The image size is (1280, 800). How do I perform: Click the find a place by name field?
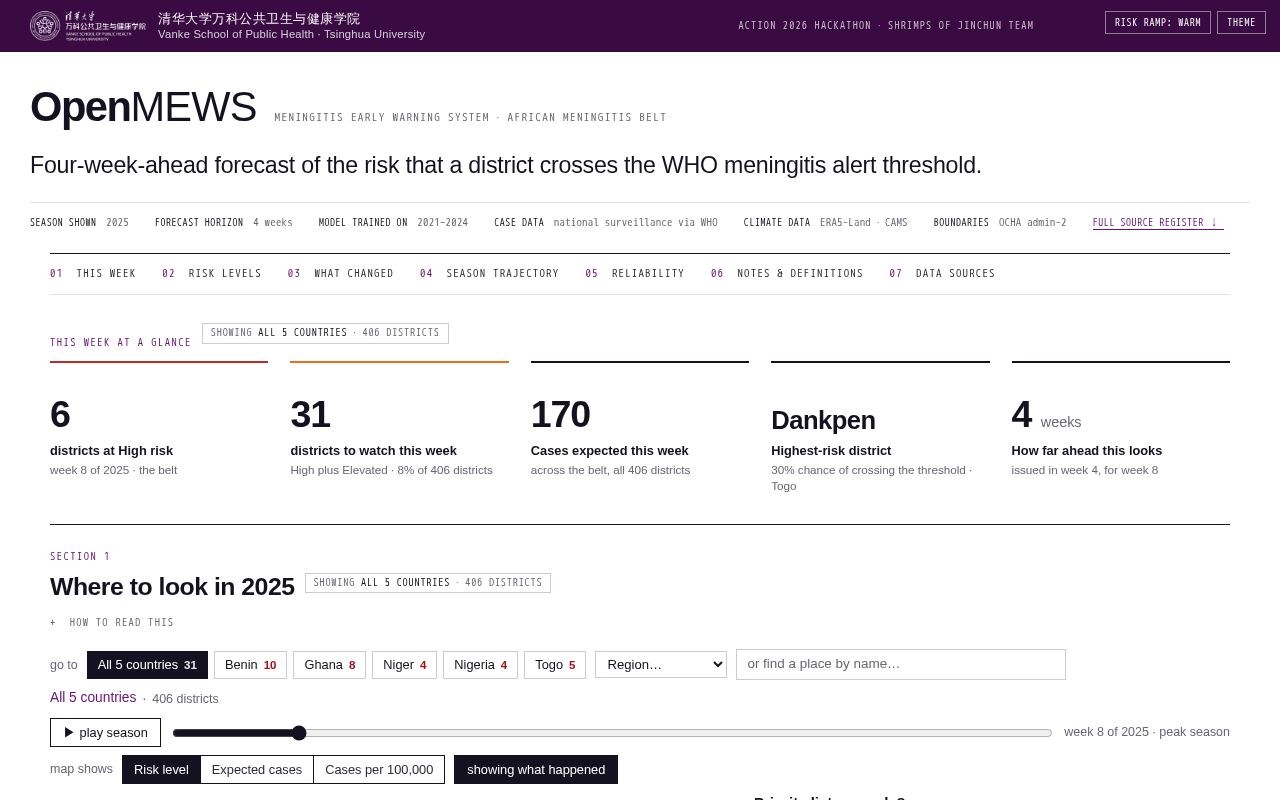(x=901, y=664)
